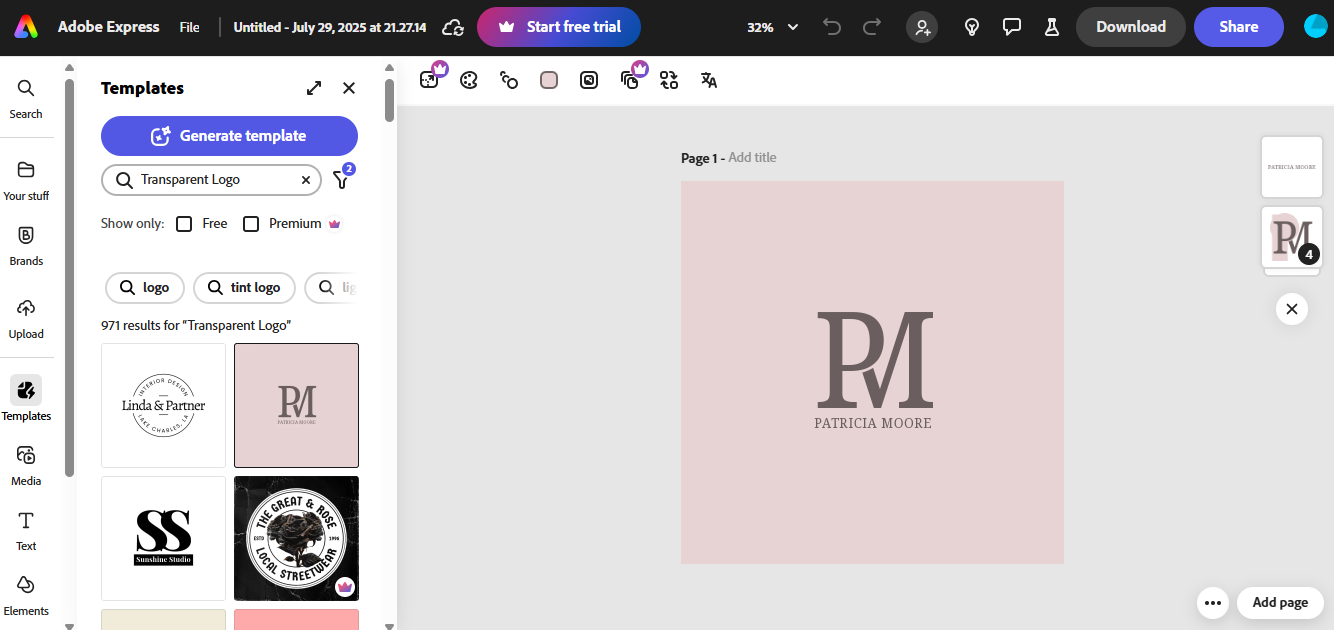Click the invite collaborators icon
1334x630 pixels.
(922, 27)
